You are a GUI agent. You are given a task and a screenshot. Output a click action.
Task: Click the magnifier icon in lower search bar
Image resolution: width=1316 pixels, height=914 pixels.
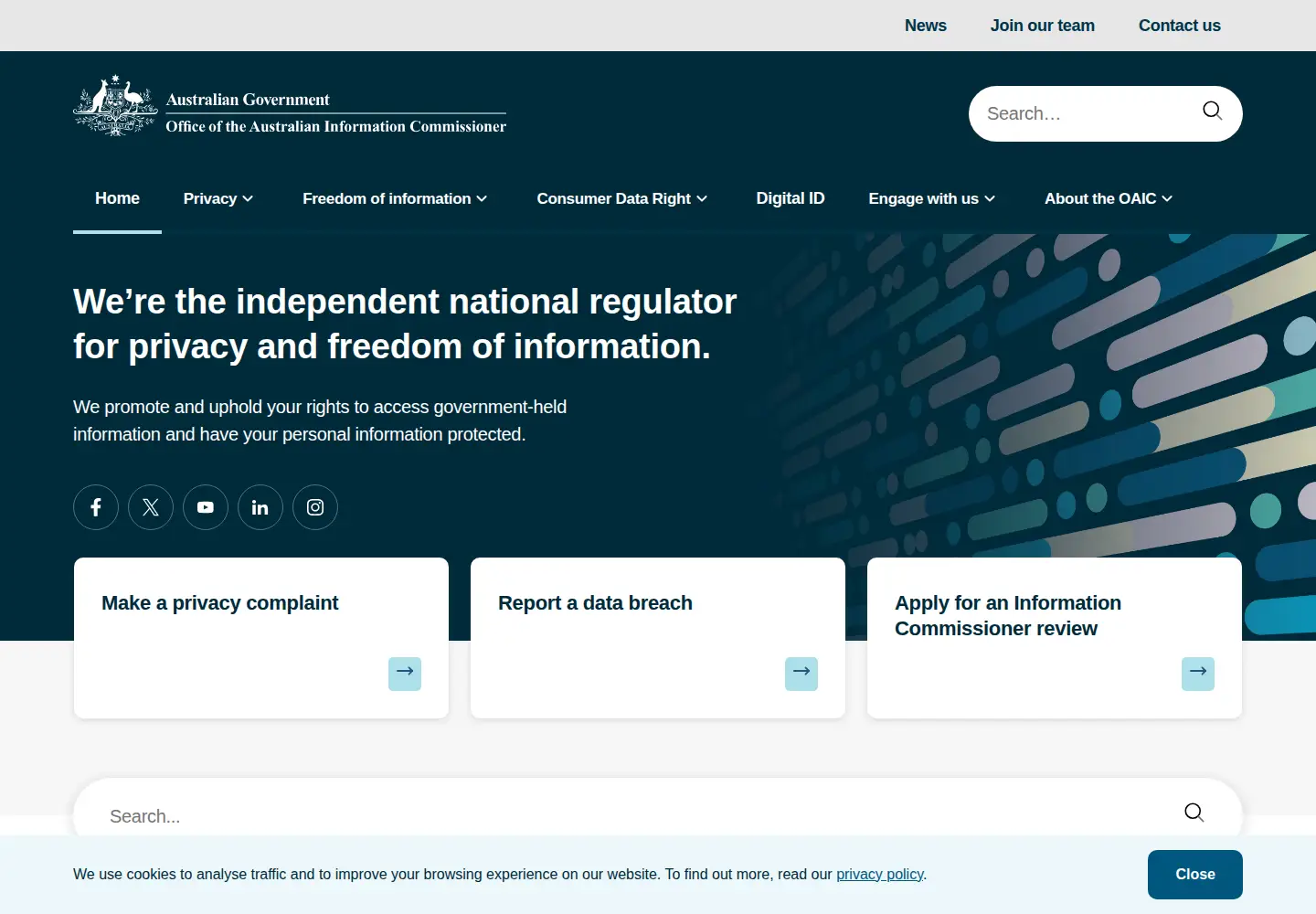coord(1194,813)
